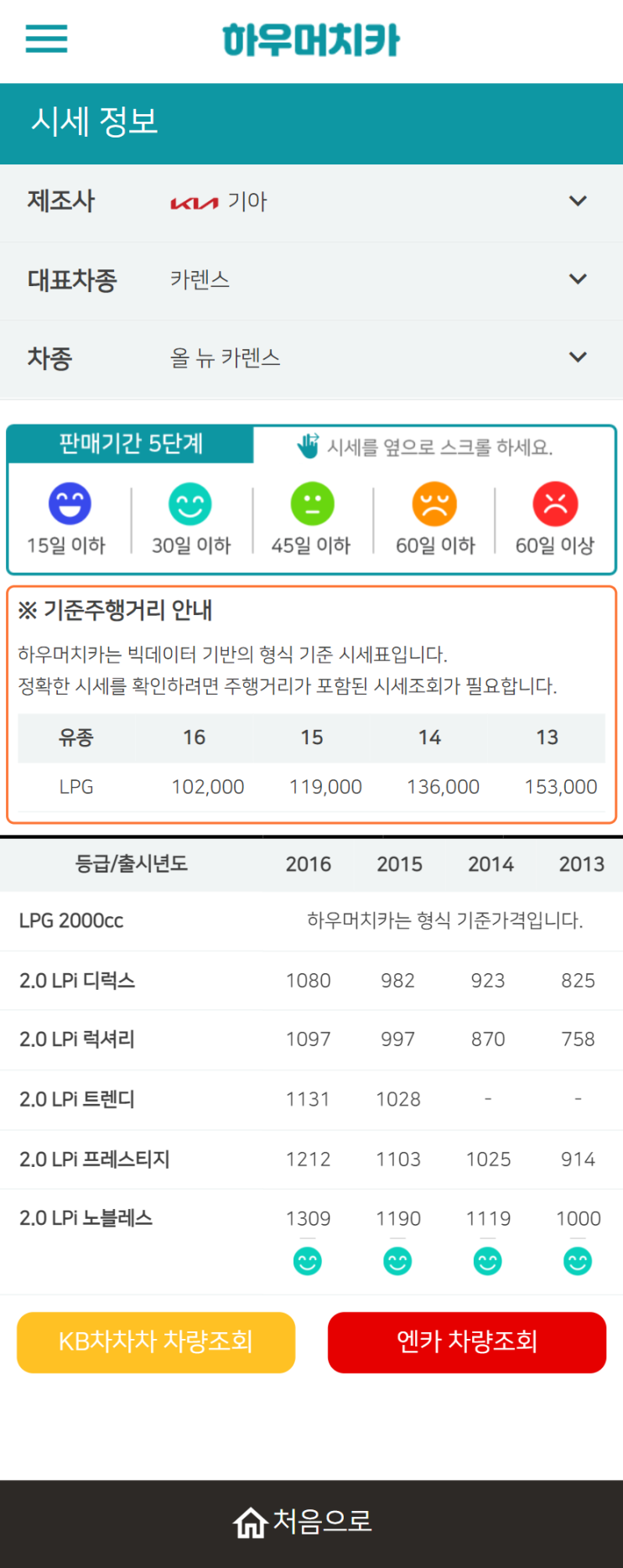Tap the smiley under the 2015 column

click(x=397, y=1261)
